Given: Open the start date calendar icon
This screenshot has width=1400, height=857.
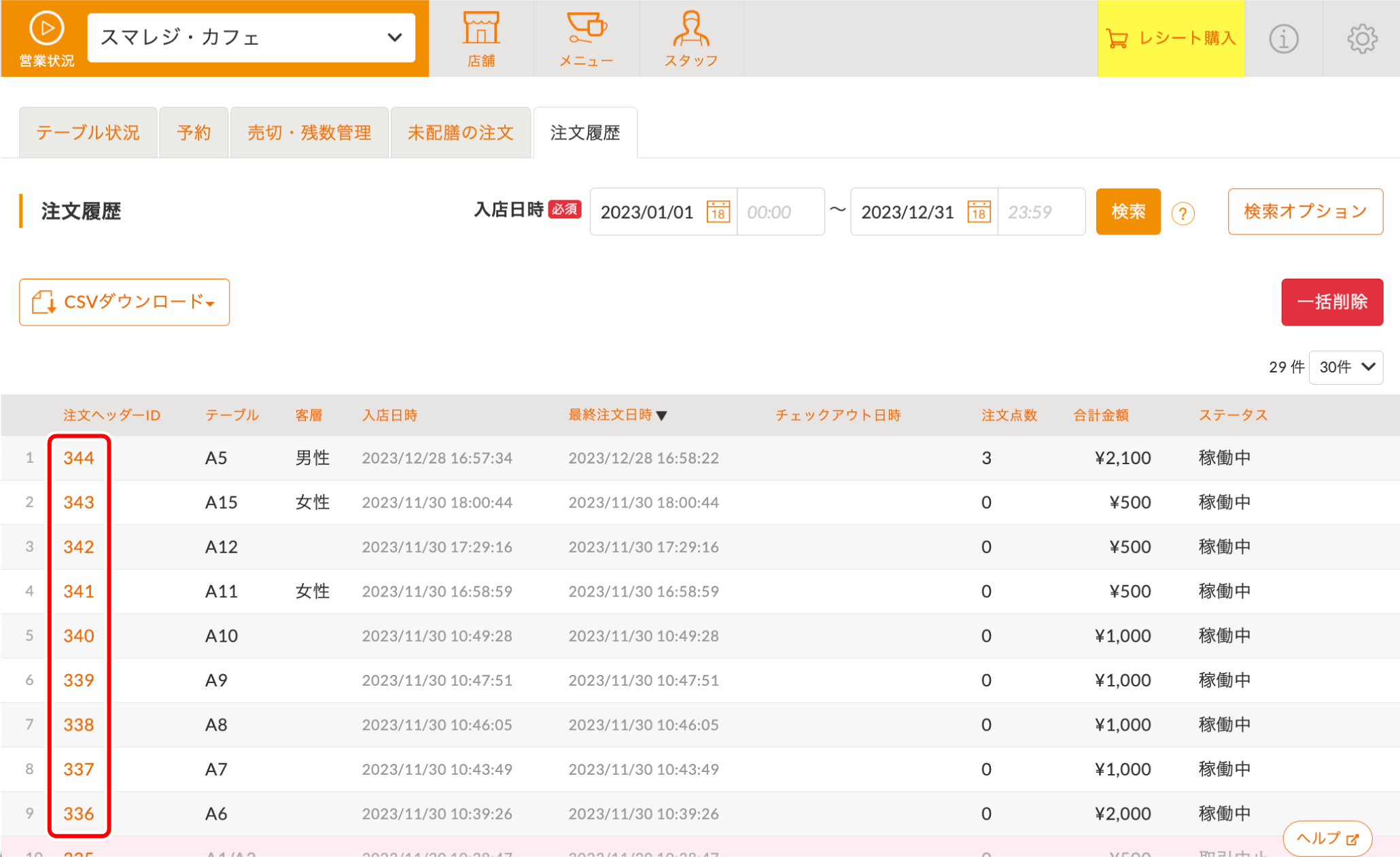Looking at the screenshot, I should click(x=718, y=212).
